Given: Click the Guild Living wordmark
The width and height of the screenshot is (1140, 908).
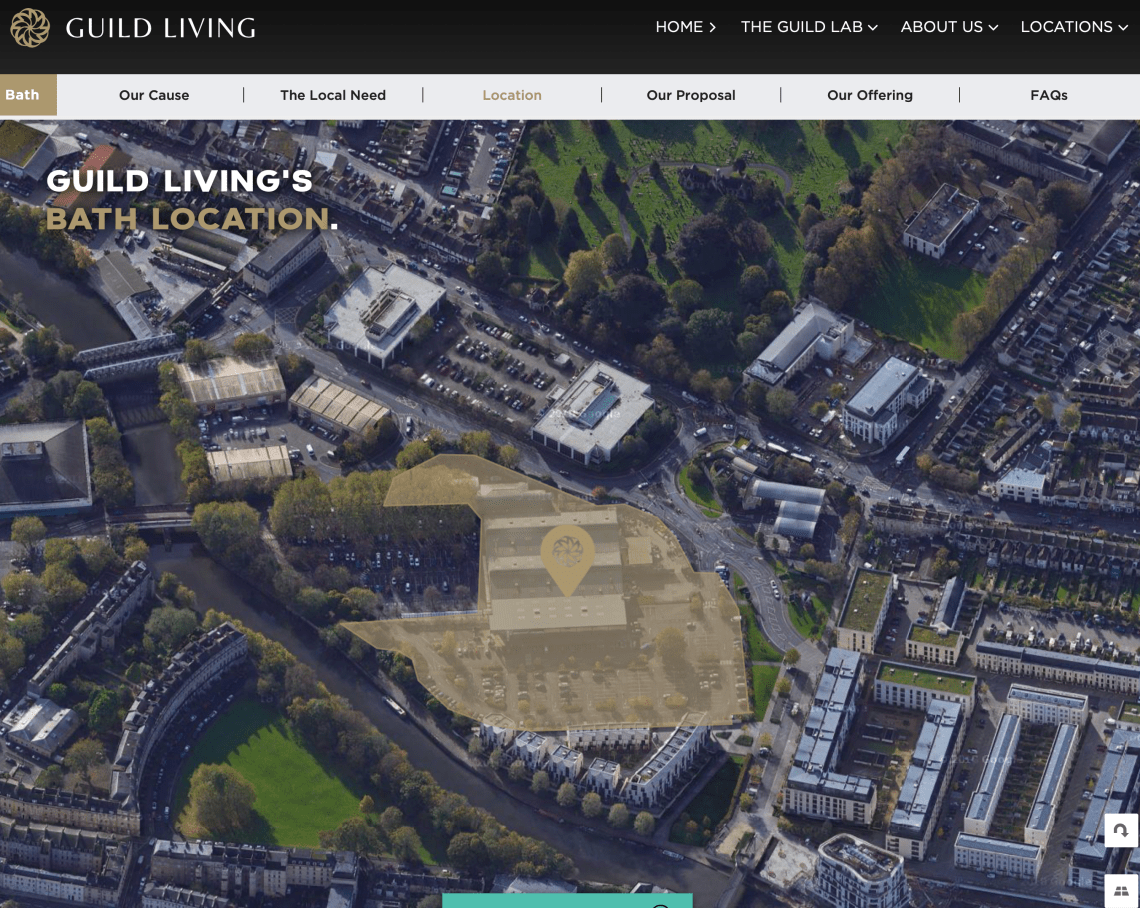Looking at the screenshot, I should (161, 28).
